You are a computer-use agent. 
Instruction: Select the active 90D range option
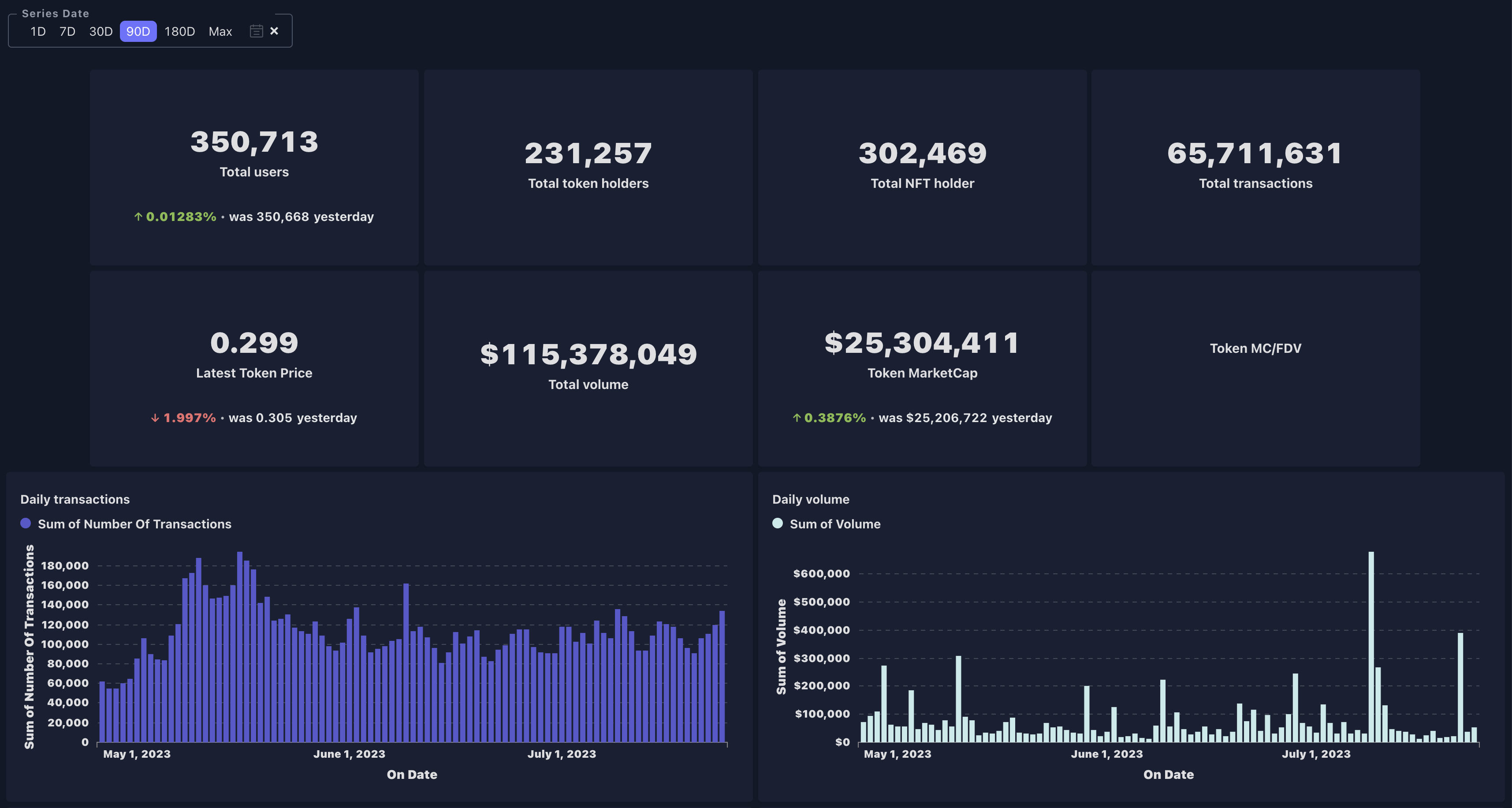[138, 32]
